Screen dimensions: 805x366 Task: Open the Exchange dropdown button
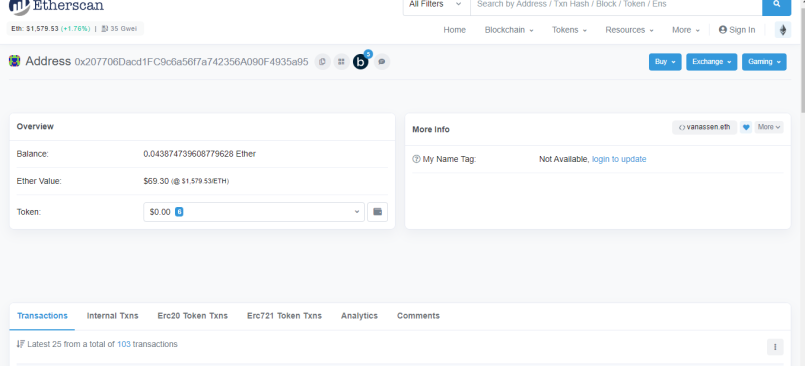[x=712, y=62]
